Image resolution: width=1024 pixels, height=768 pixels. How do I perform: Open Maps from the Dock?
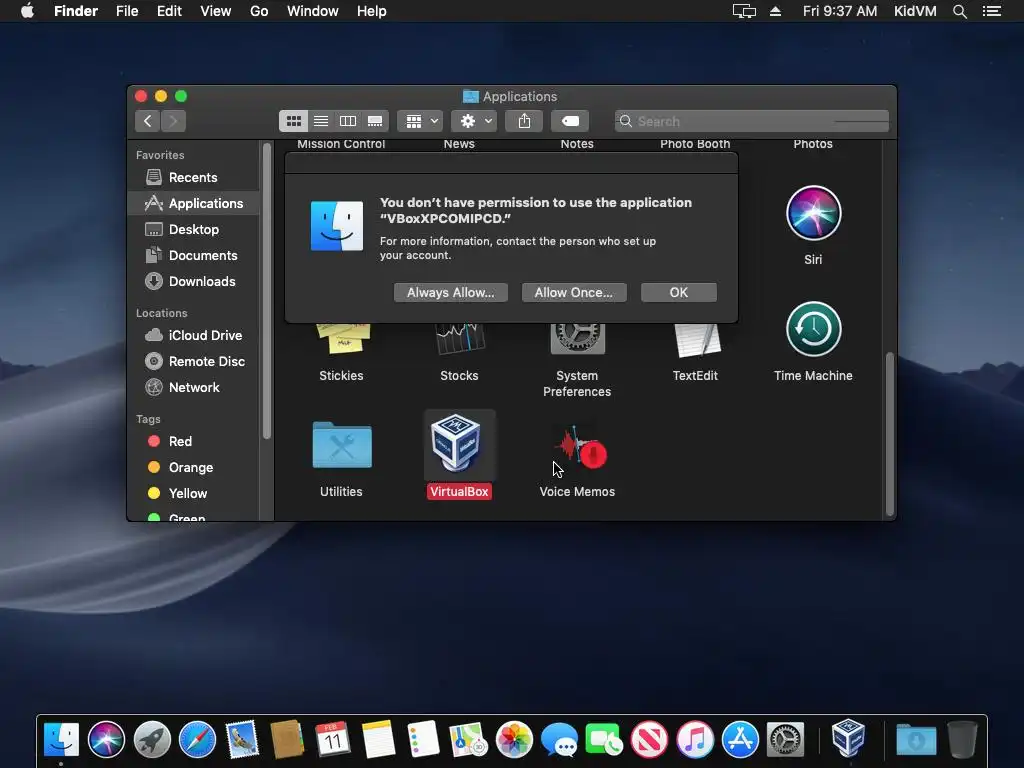(469, 740)
